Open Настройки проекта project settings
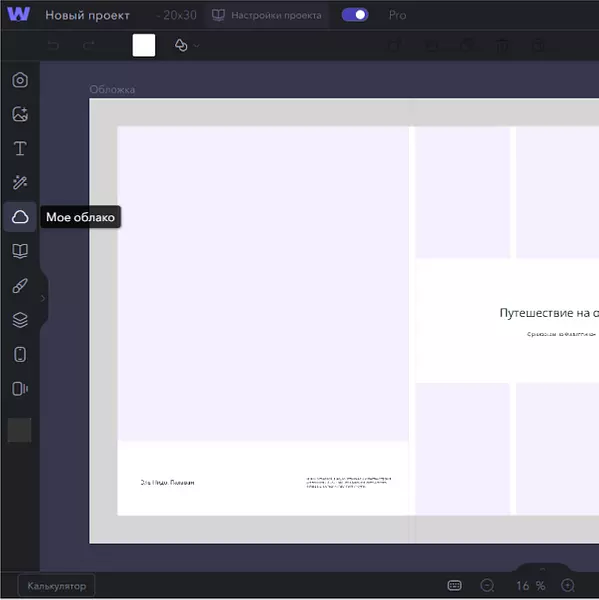The width and height of the screenshot is (599, 600). pos(267,15)
